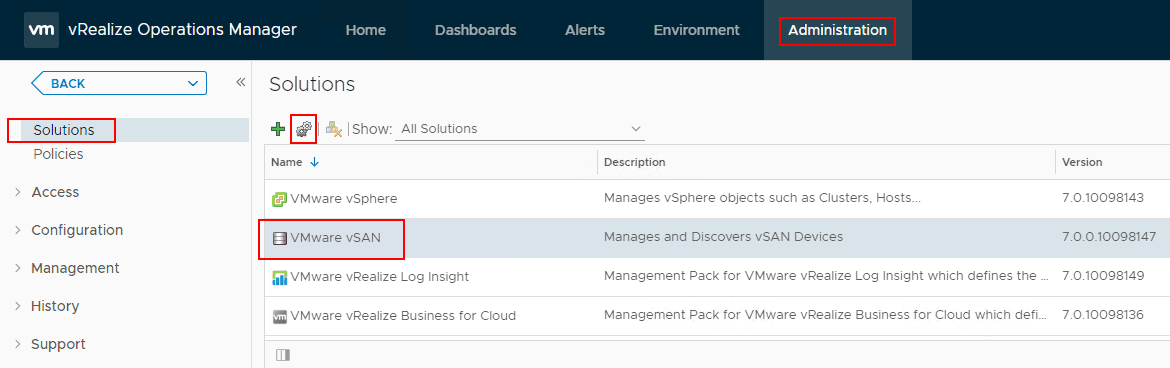Expand the Configuration section
The width and height of the screenshot is (1170, 368).
click(18, 230)
